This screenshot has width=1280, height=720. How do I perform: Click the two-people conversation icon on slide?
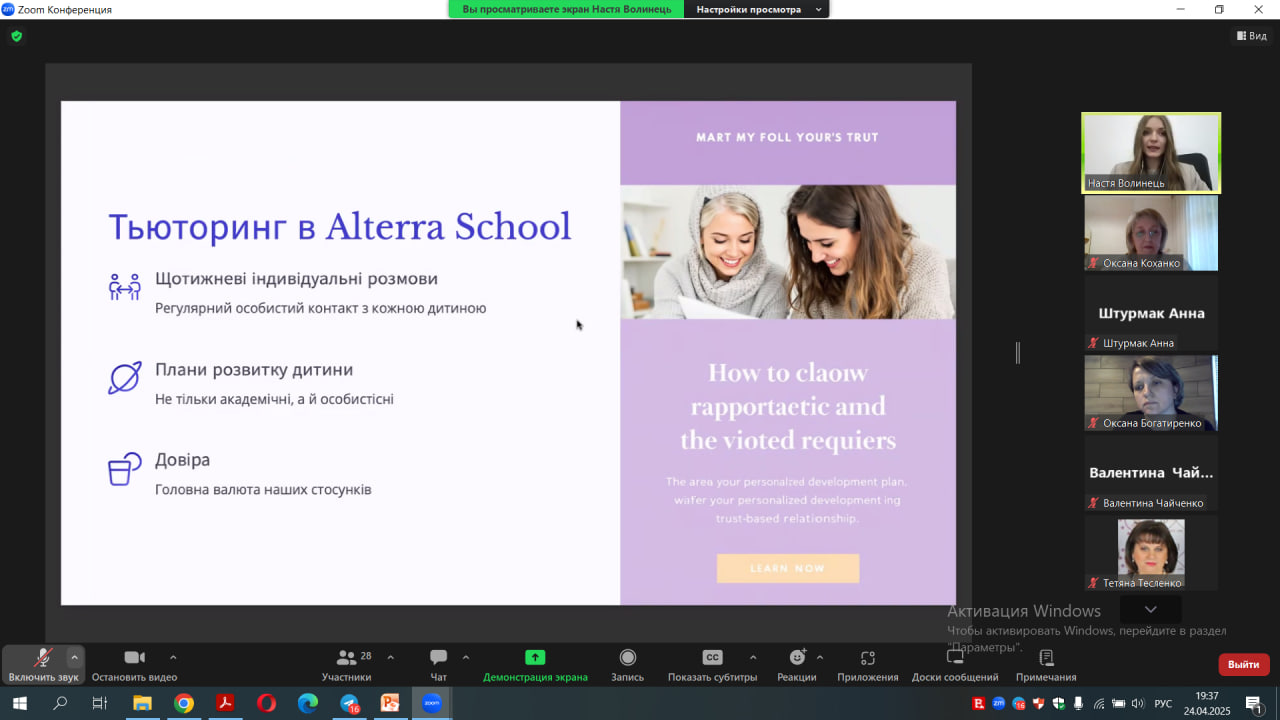click(125, 287)
